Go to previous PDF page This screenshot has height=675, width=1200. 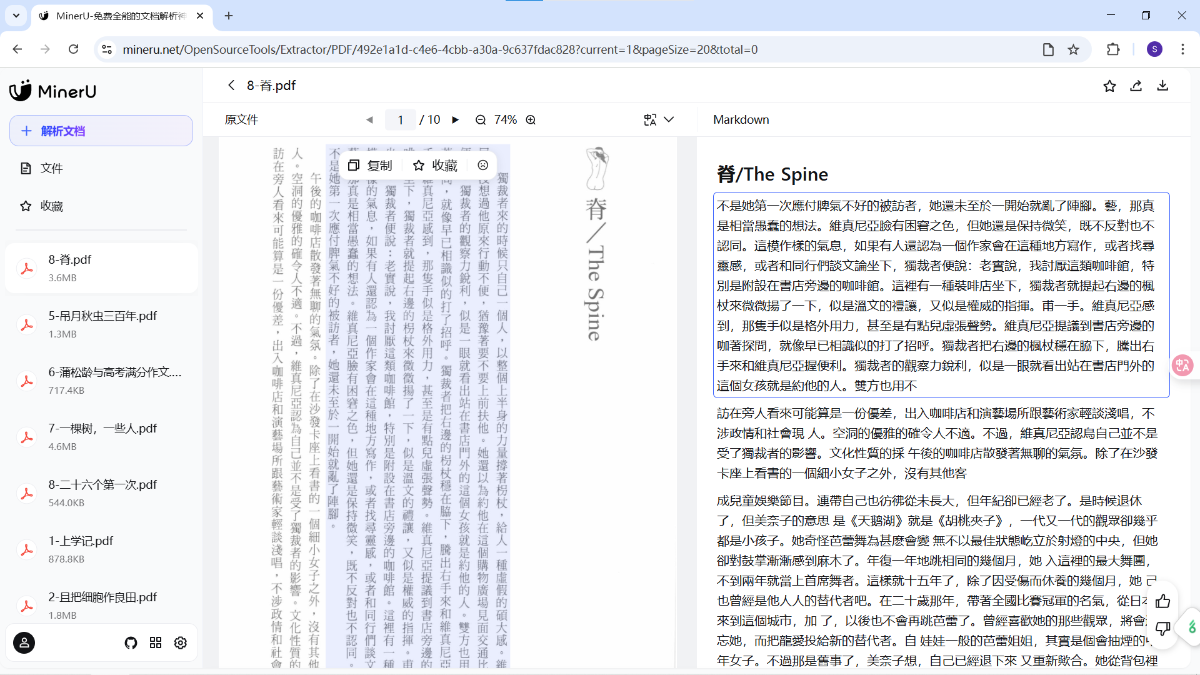(x=369, y=120)
